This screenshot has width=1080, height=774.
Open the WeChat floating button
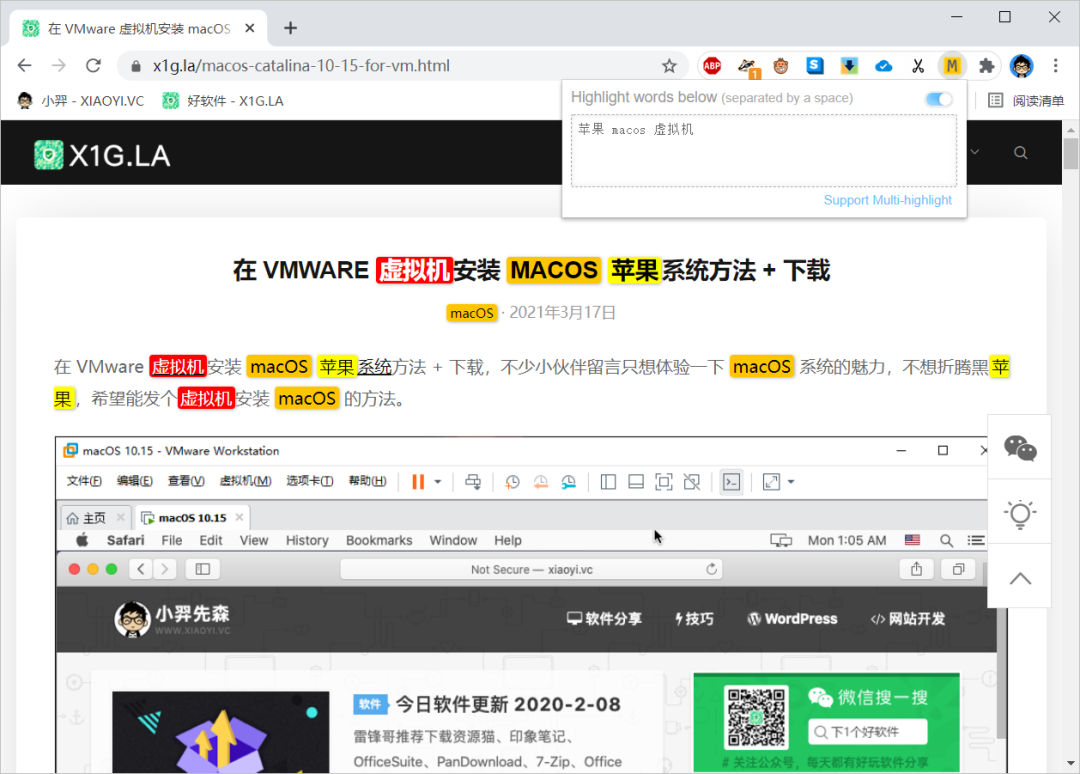click(x=1020, y=448)
